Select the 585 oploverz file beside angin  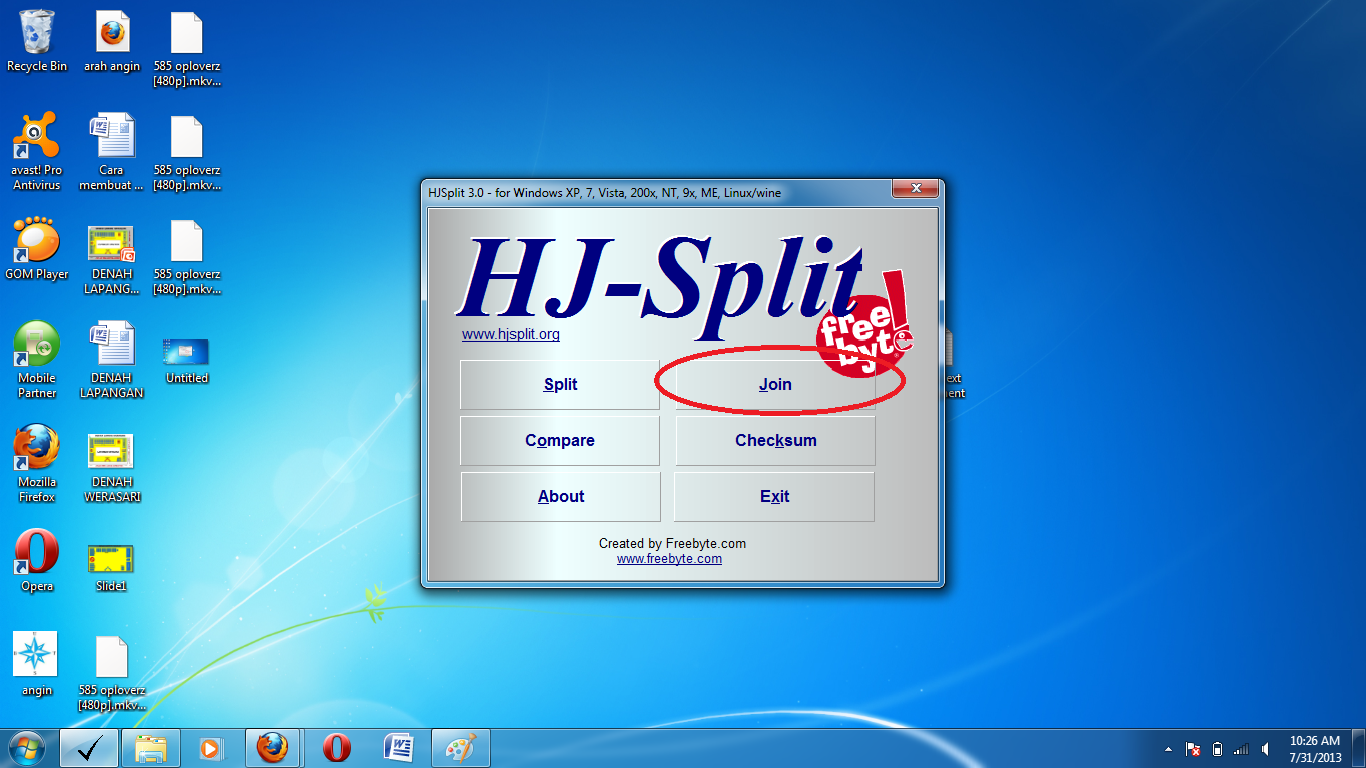tap(112, 672)
